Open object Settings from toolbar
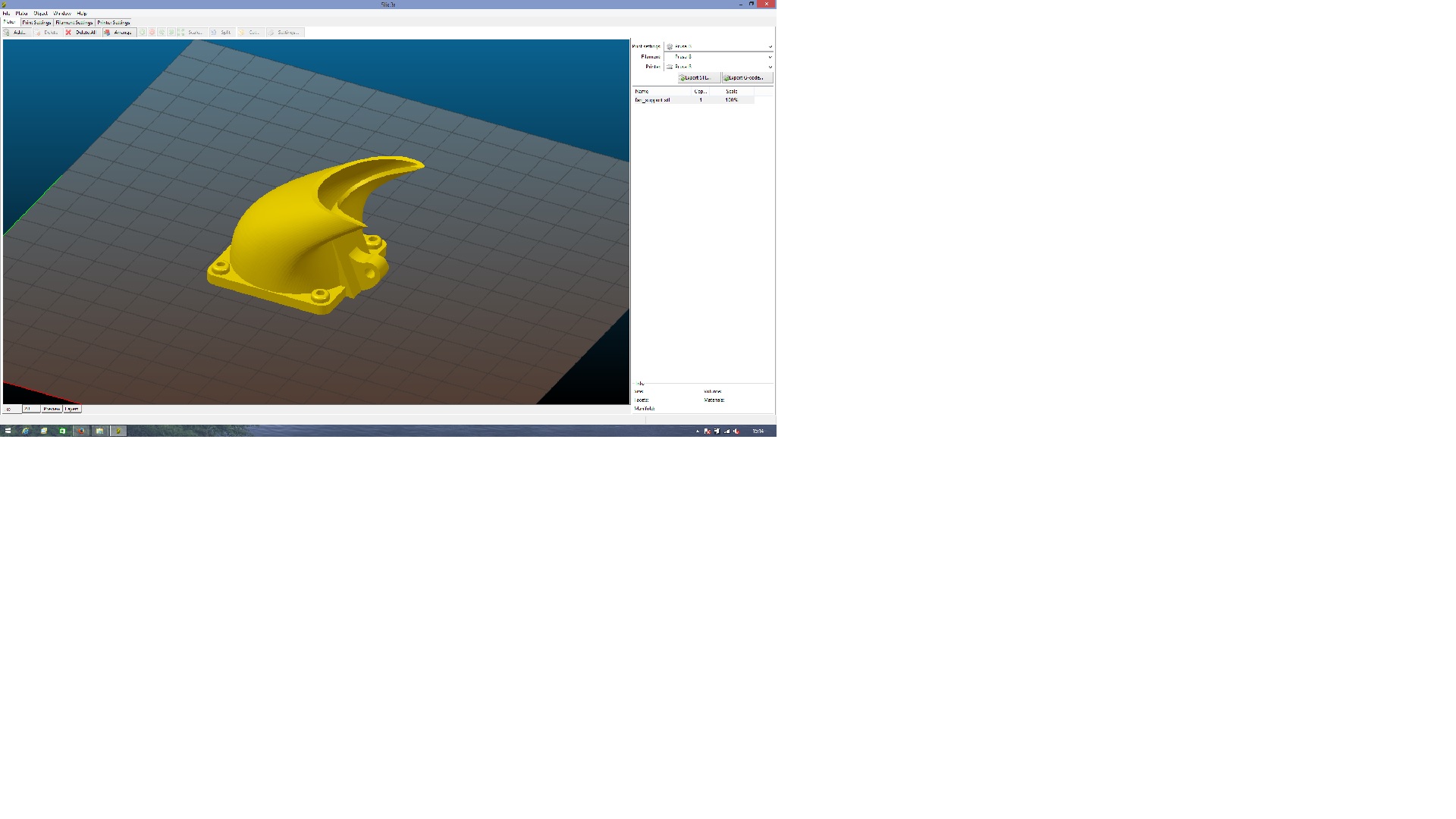Viewport: 1456px width, 819px height. [x=285, y=33]
